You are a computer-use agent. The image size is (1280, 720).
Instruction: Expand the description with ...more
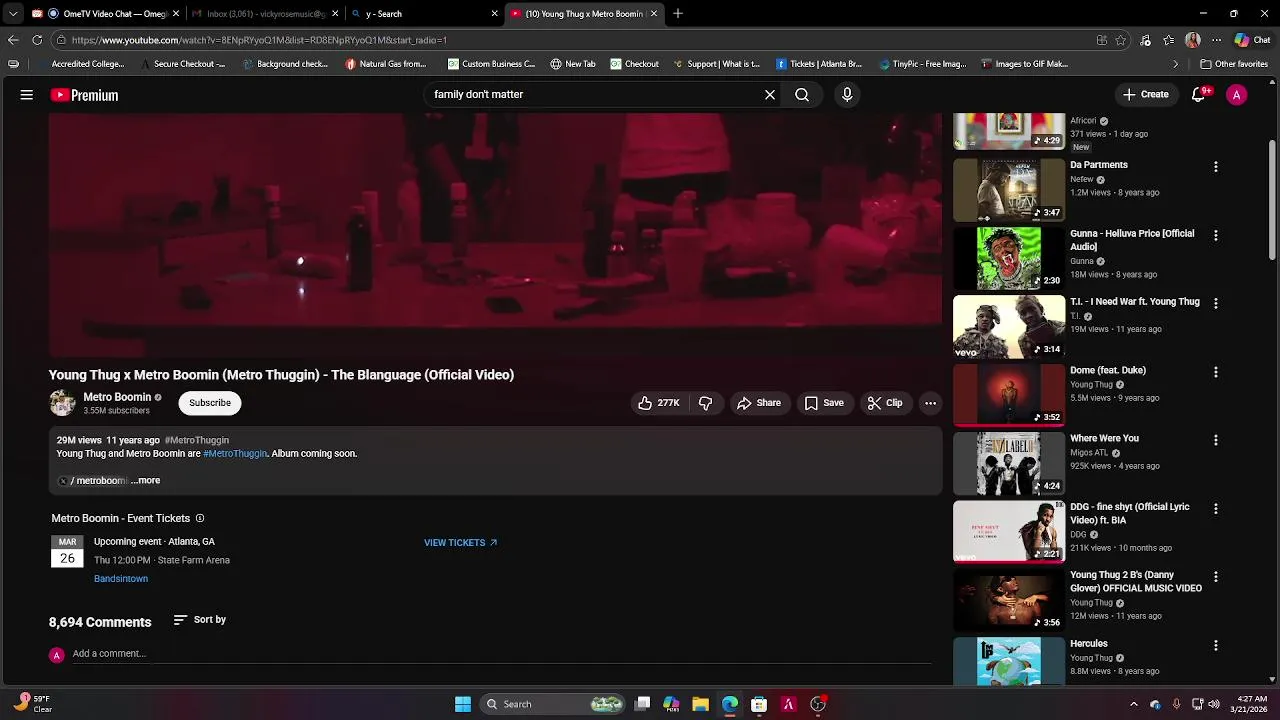point(146,481)
